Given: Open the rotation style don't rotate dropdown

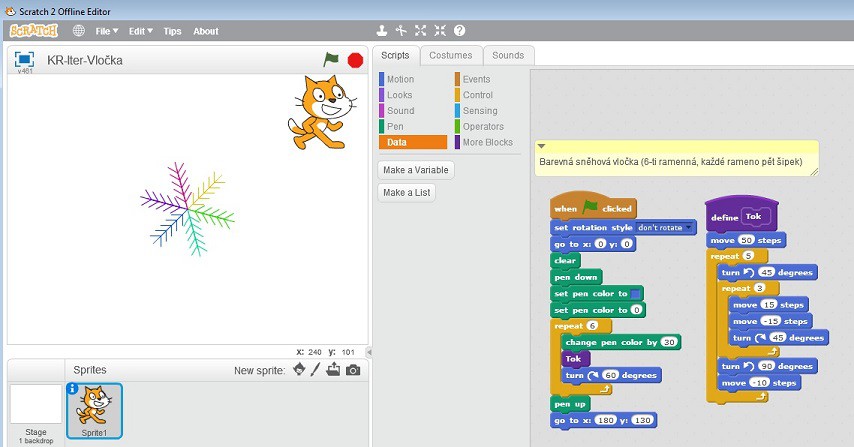Looking at the screenshot, I should coord(665,228).
